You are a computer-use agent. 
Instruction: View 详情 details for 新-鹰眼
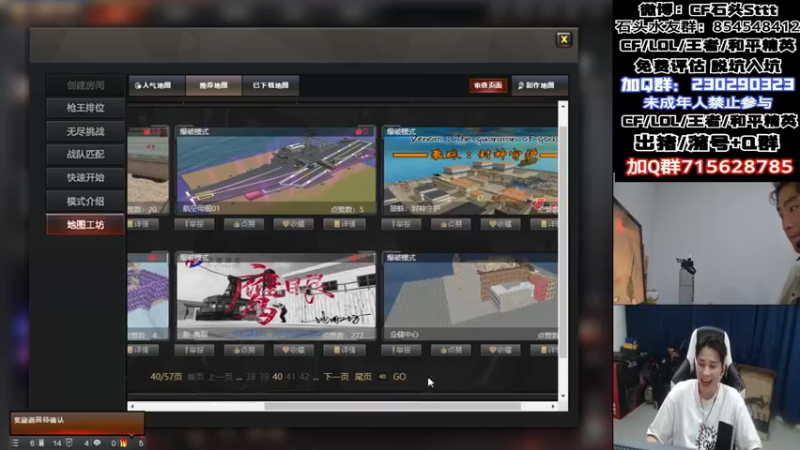pyautogui.click(x=344, y=350)
